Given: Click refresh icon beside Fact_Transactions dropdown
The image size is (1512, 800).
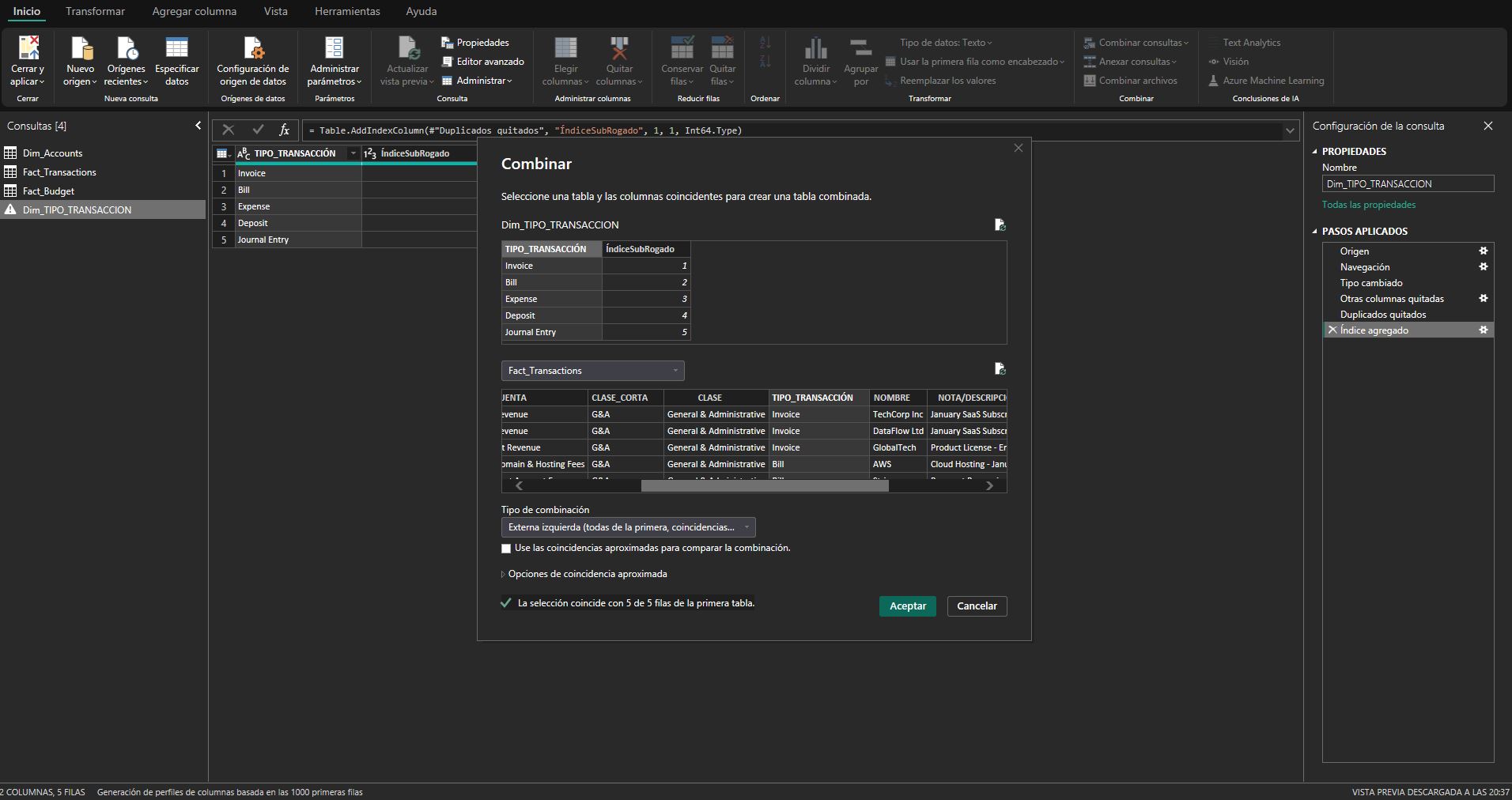Looking at the screenshot, I should pyautogui.click(x=1000, y=369).
